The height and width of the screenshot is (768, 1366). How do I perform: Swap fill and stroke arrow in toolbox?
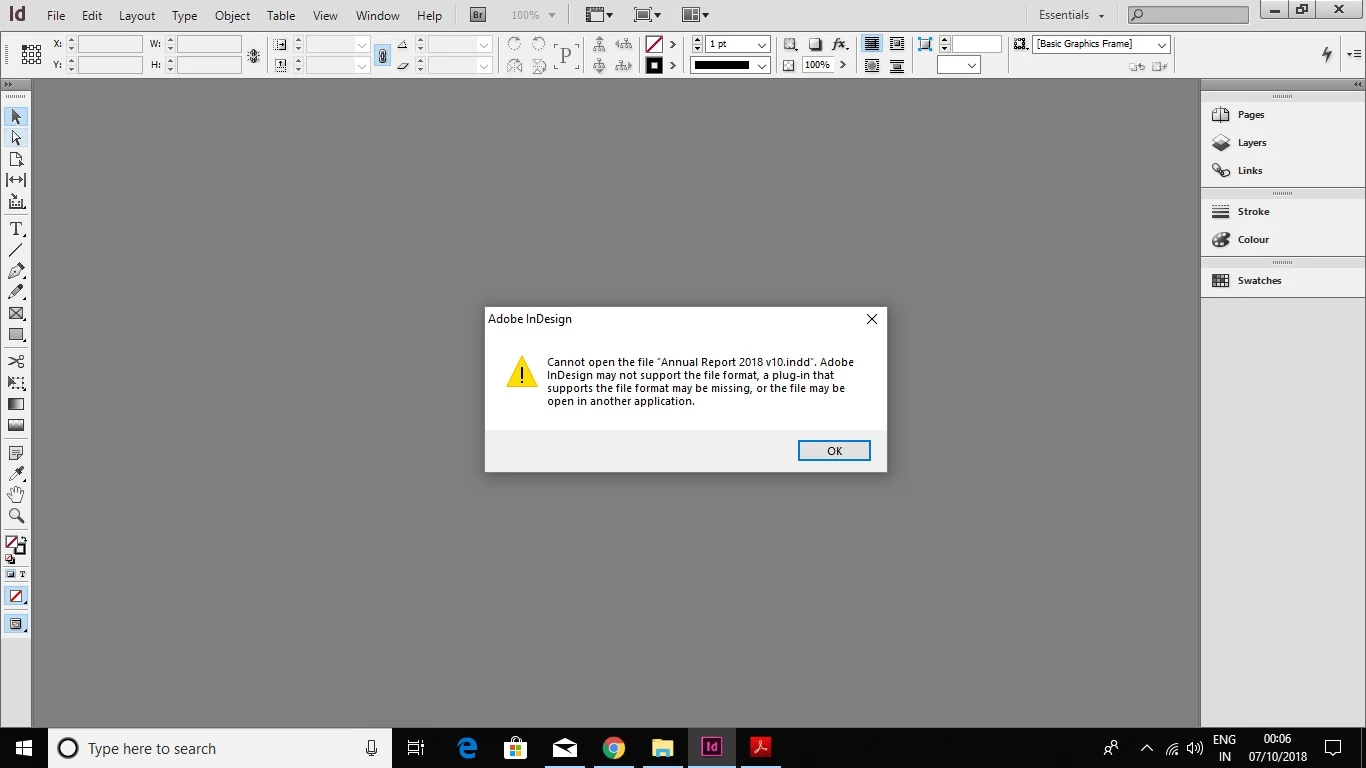22,538
